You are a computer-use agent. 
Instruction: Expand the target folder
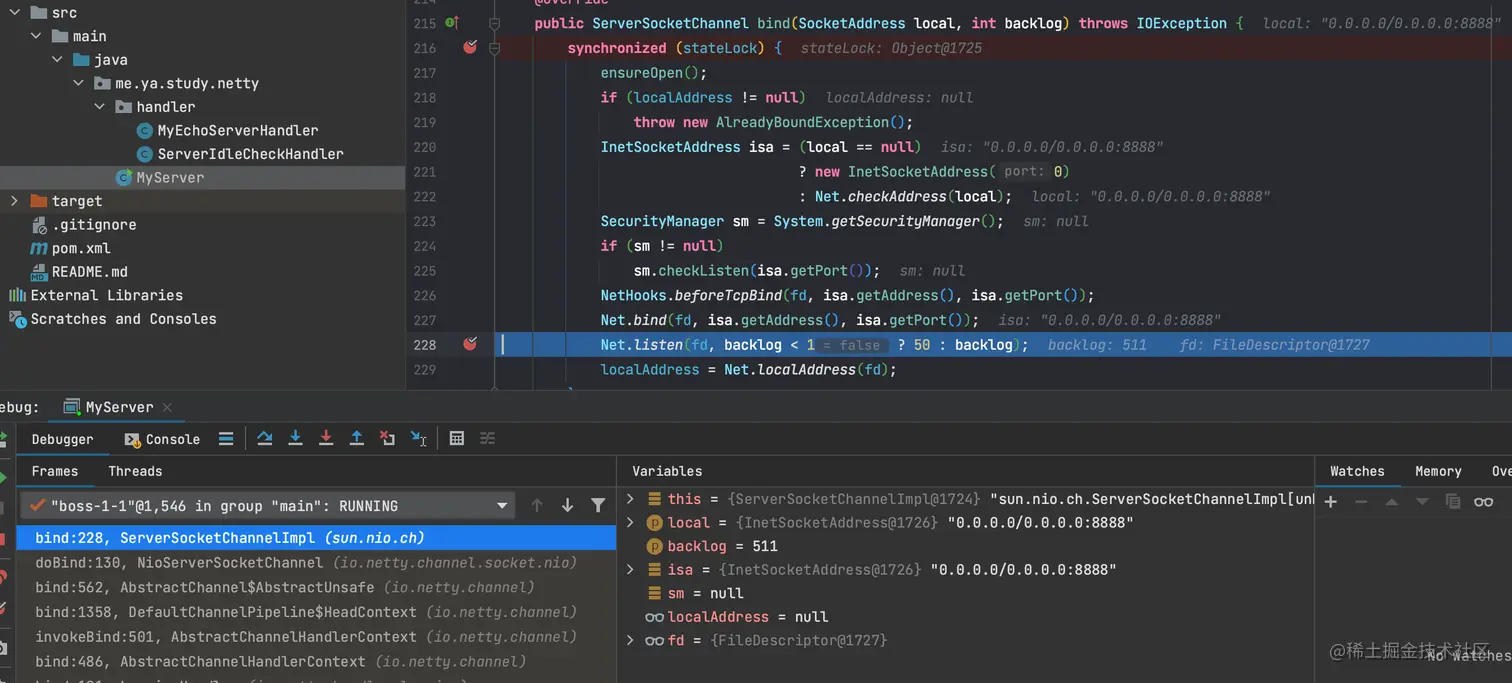tap(14, 201)
